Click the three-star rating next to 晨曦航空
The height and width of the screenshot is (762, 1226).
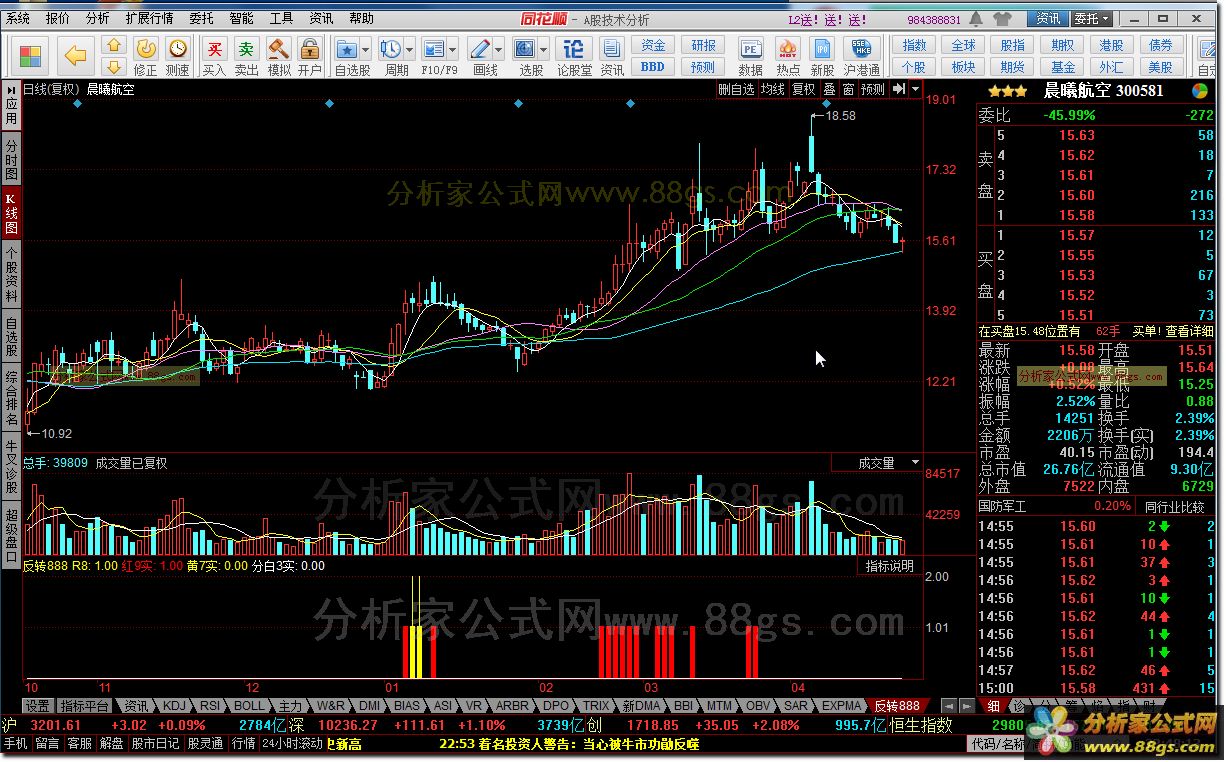click(1007, 90)
